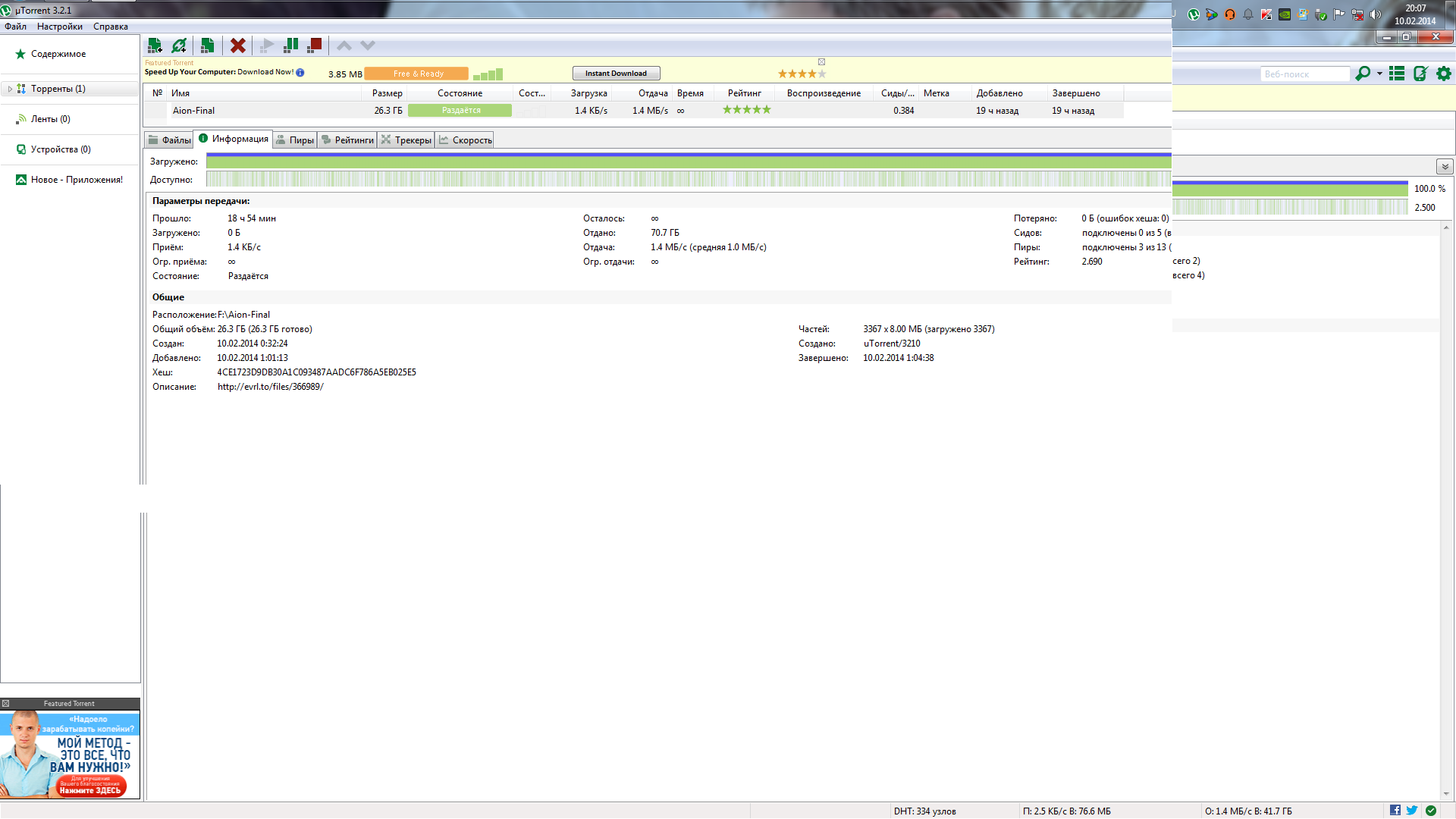
Task: Switch to the Пиры tab
Action: (x=295, y=140)
